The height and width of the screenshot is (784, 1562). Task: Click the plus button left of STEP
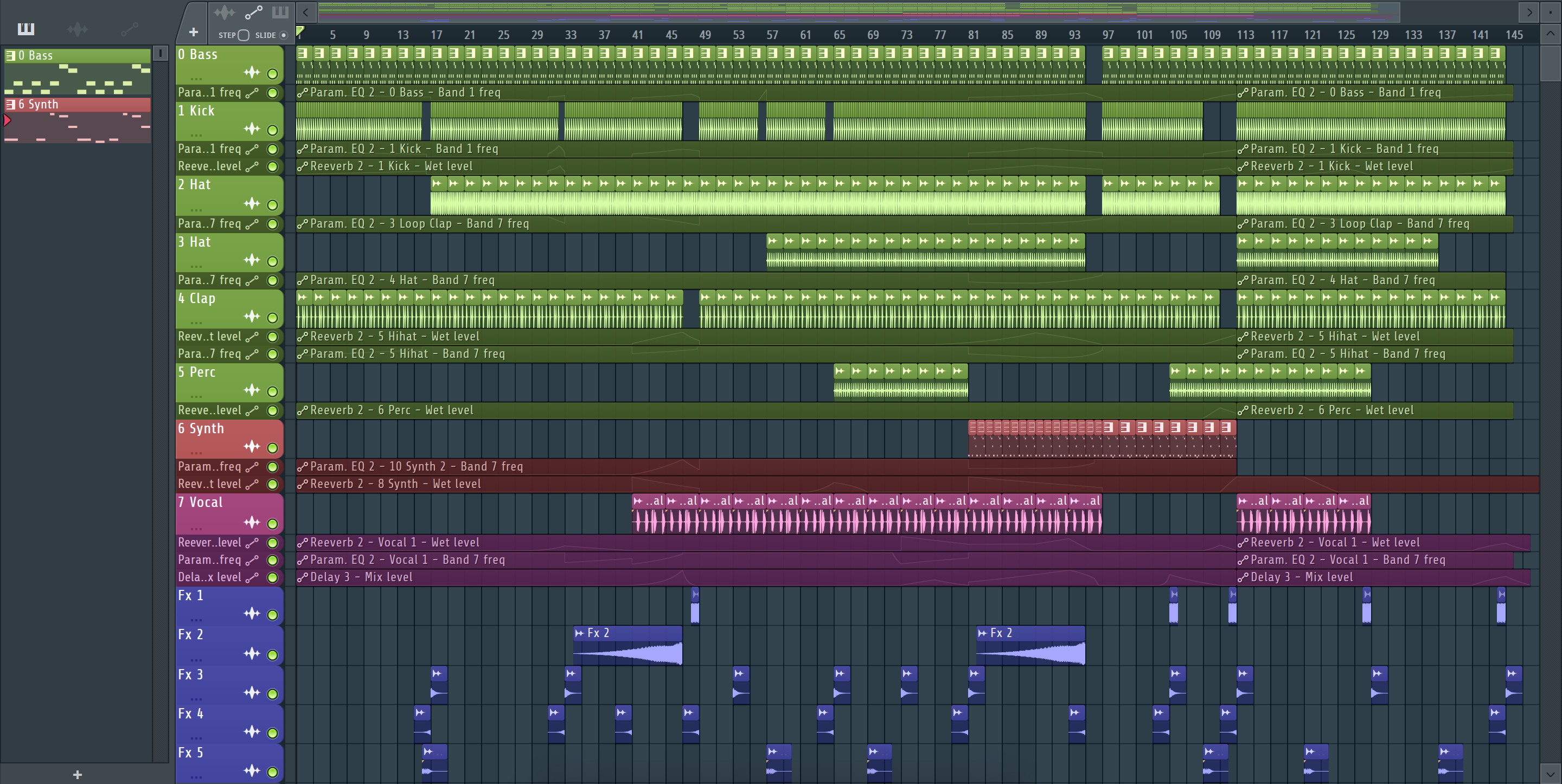pos(194,31)
